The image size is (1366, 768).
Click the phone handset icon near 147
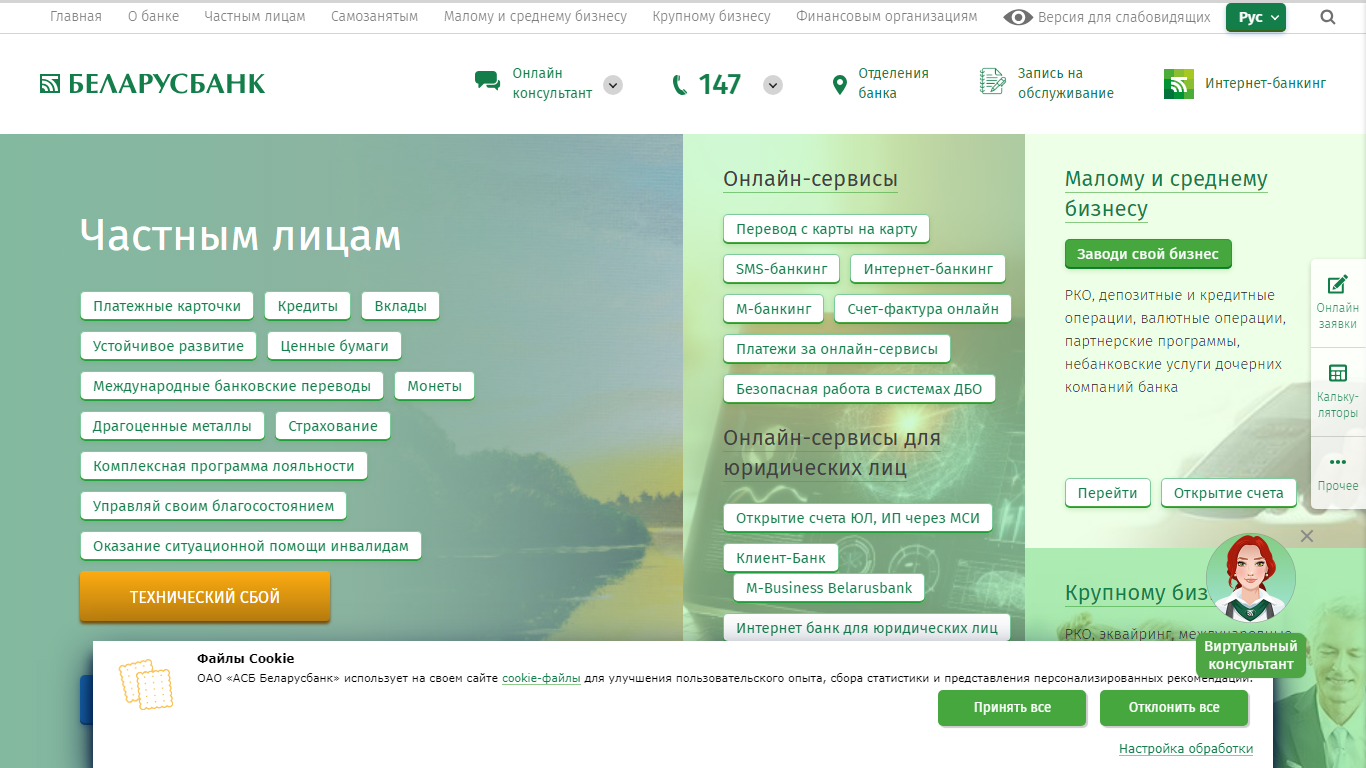click(x=680, y=85)
